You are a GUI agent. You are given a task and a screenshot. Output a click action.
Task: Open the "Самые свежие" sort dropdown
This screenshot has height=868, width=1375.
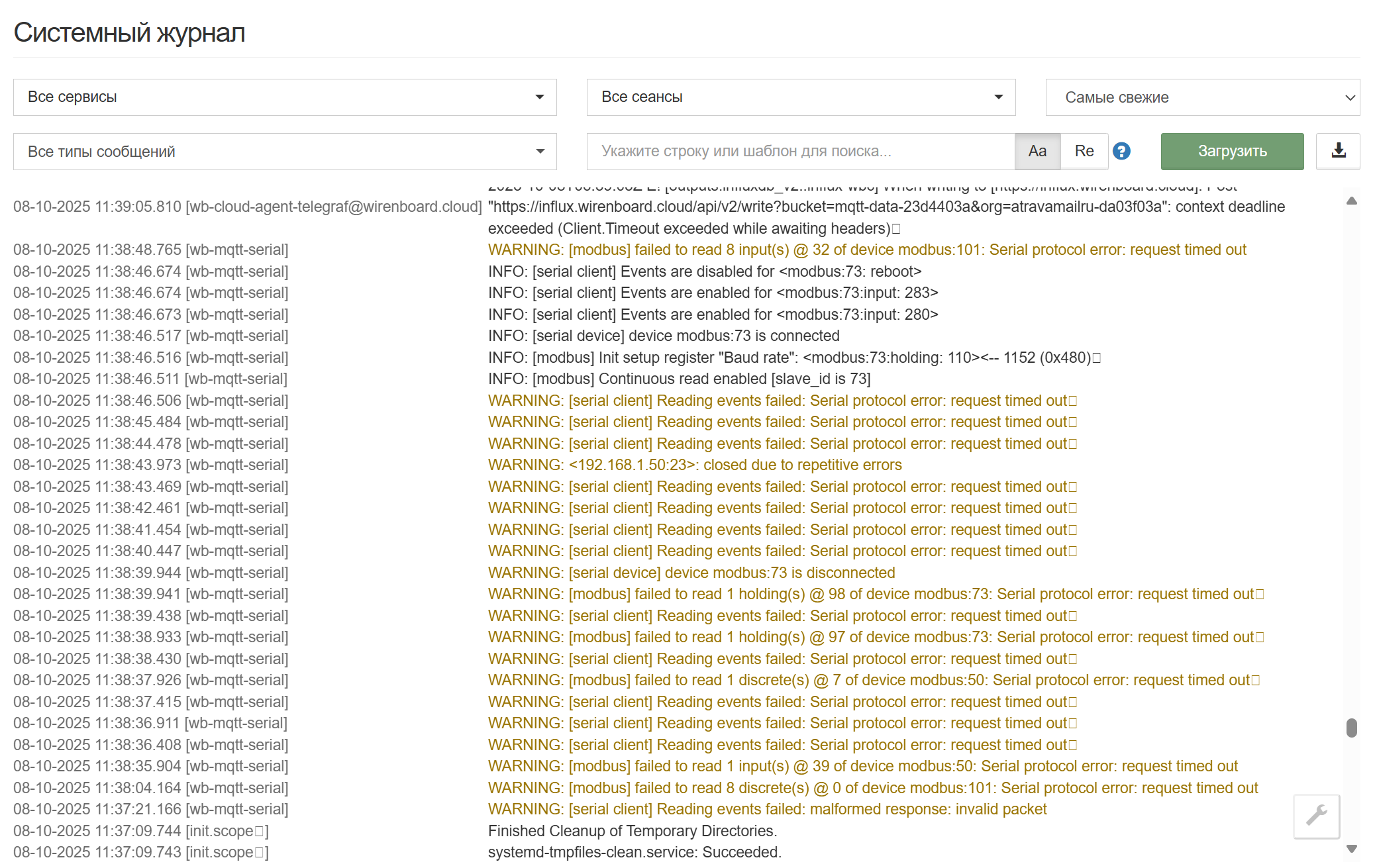pos(1202,97)
